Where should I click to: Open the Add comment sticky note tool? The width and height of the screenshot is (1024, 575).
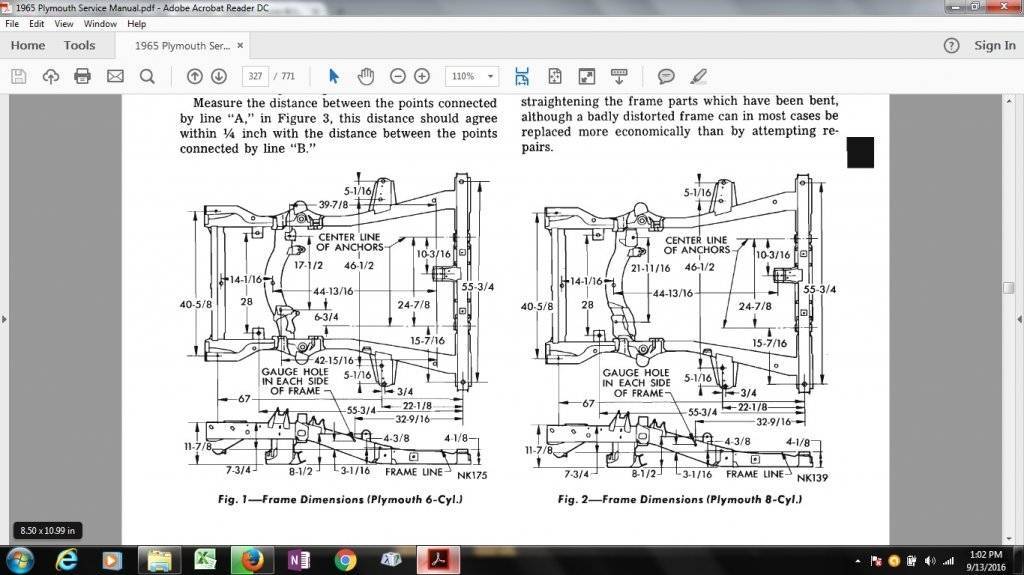666,76
